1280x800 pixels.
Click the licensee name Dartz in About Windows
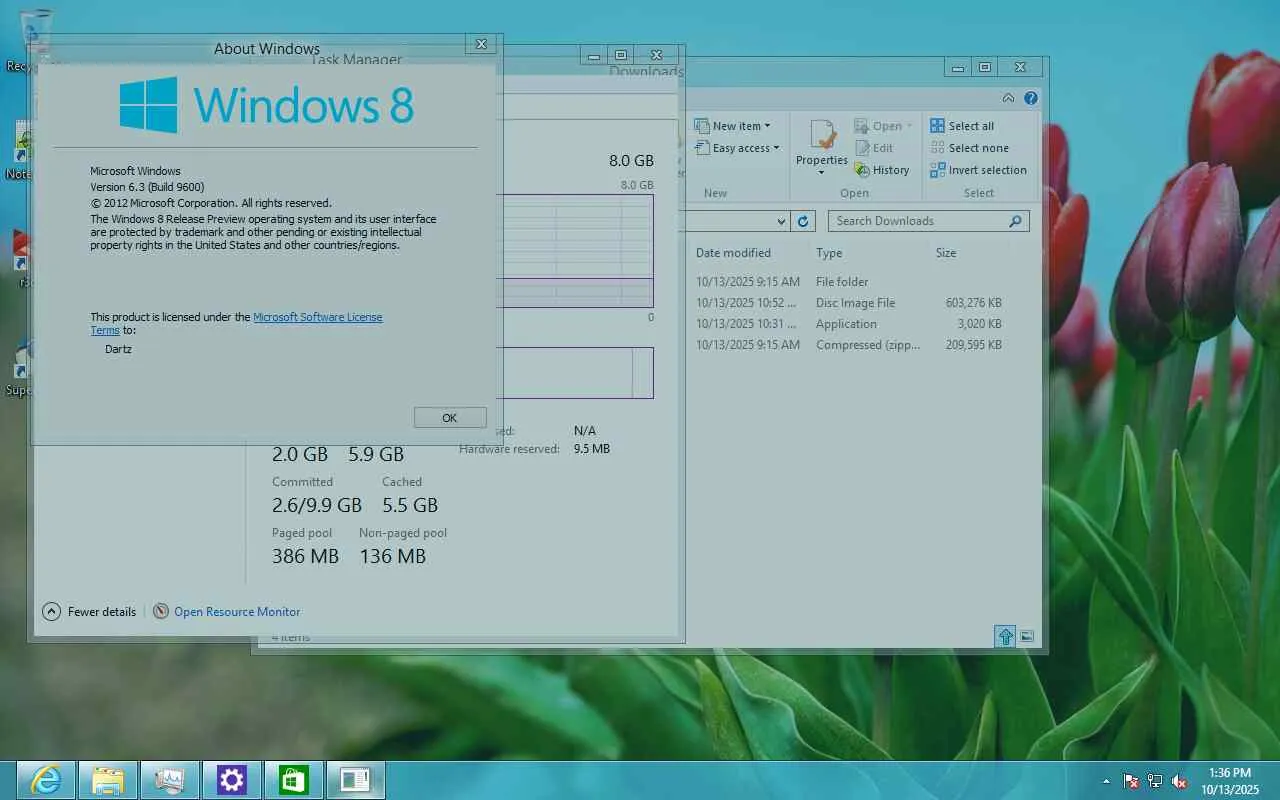118,349
